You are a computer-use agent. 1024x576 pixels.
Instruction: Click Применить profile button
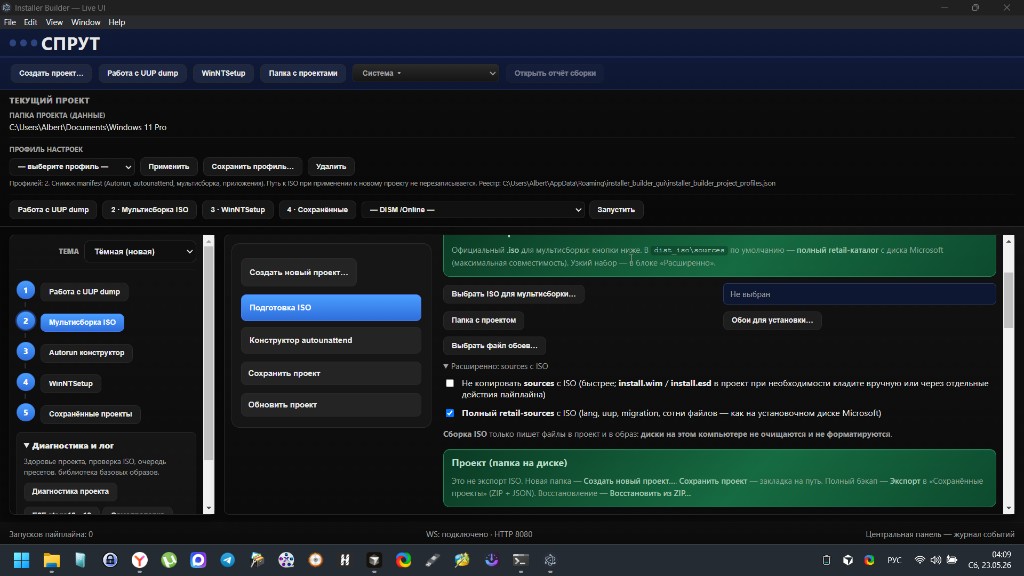168,167
